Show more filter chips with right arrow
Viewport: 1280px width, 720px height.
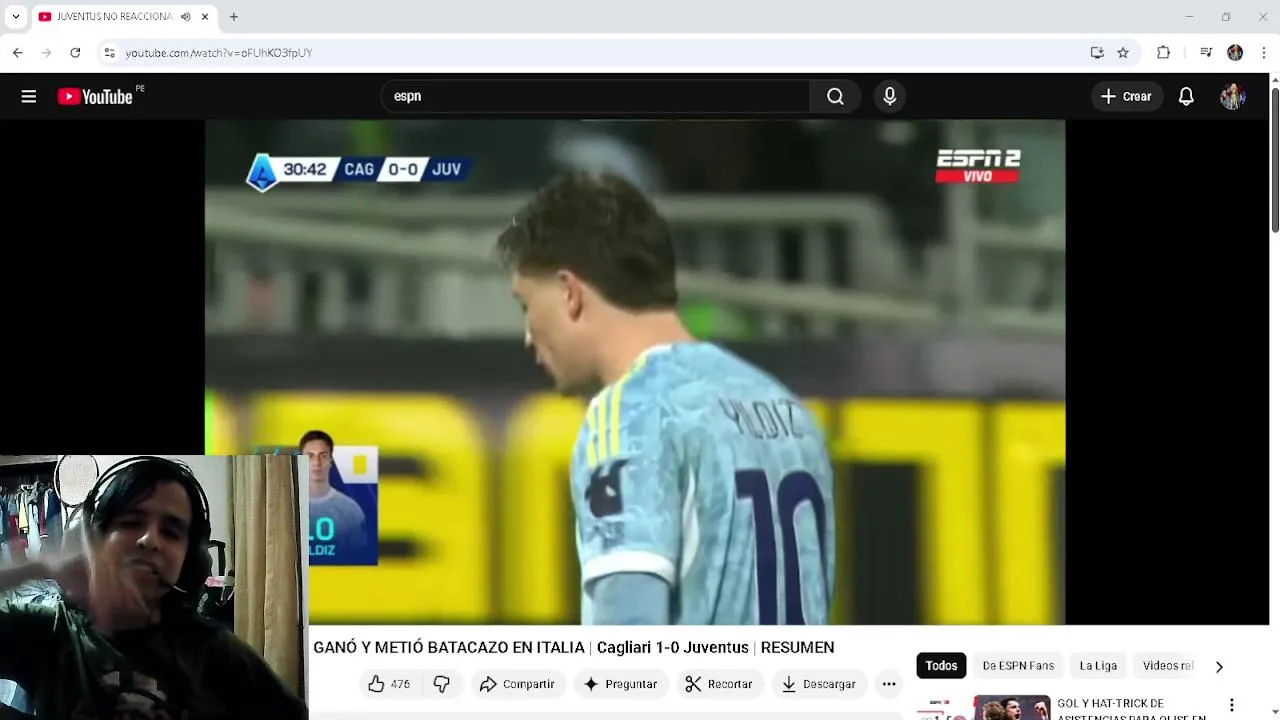coord(1219,666)
